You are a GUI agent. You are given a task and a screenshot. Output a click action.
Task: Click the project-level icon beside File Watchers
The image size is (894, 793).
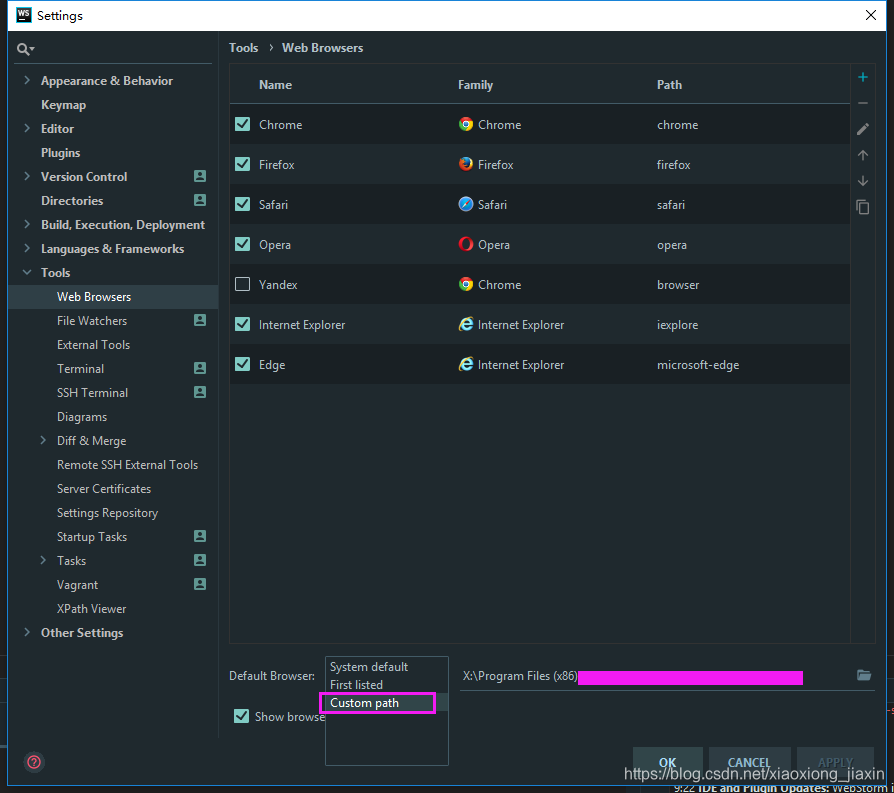[x=200, y=320]
